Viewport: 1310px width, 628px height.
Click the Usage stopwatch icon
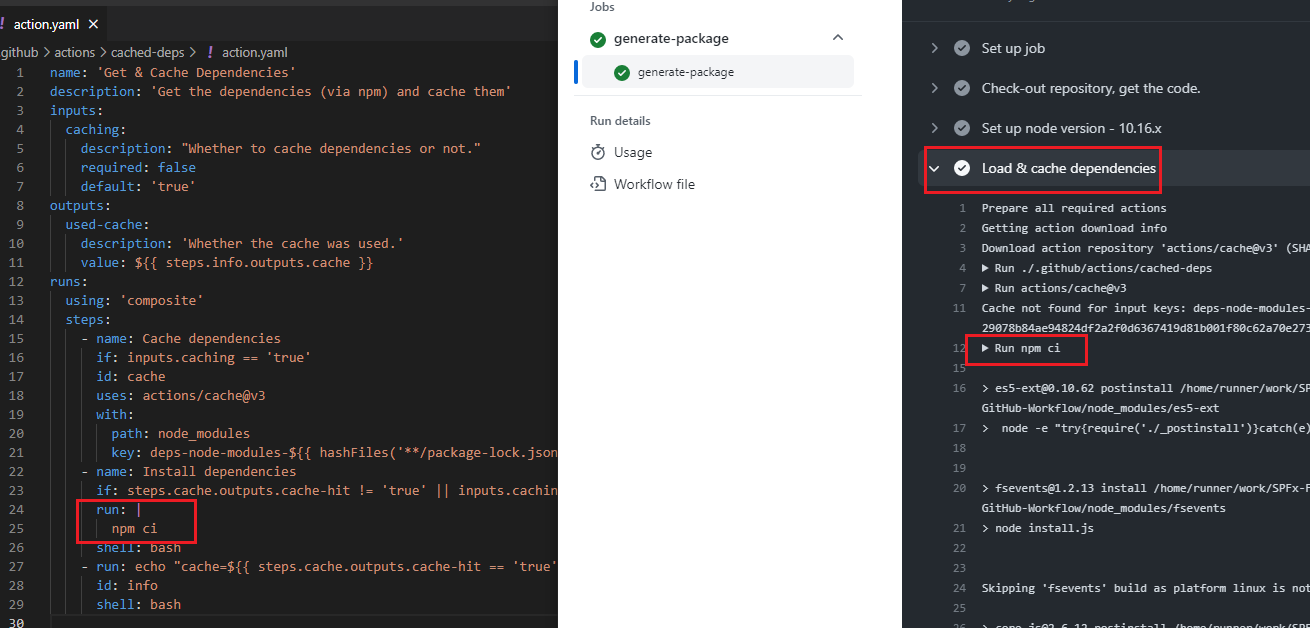click(x=598, y=152)
